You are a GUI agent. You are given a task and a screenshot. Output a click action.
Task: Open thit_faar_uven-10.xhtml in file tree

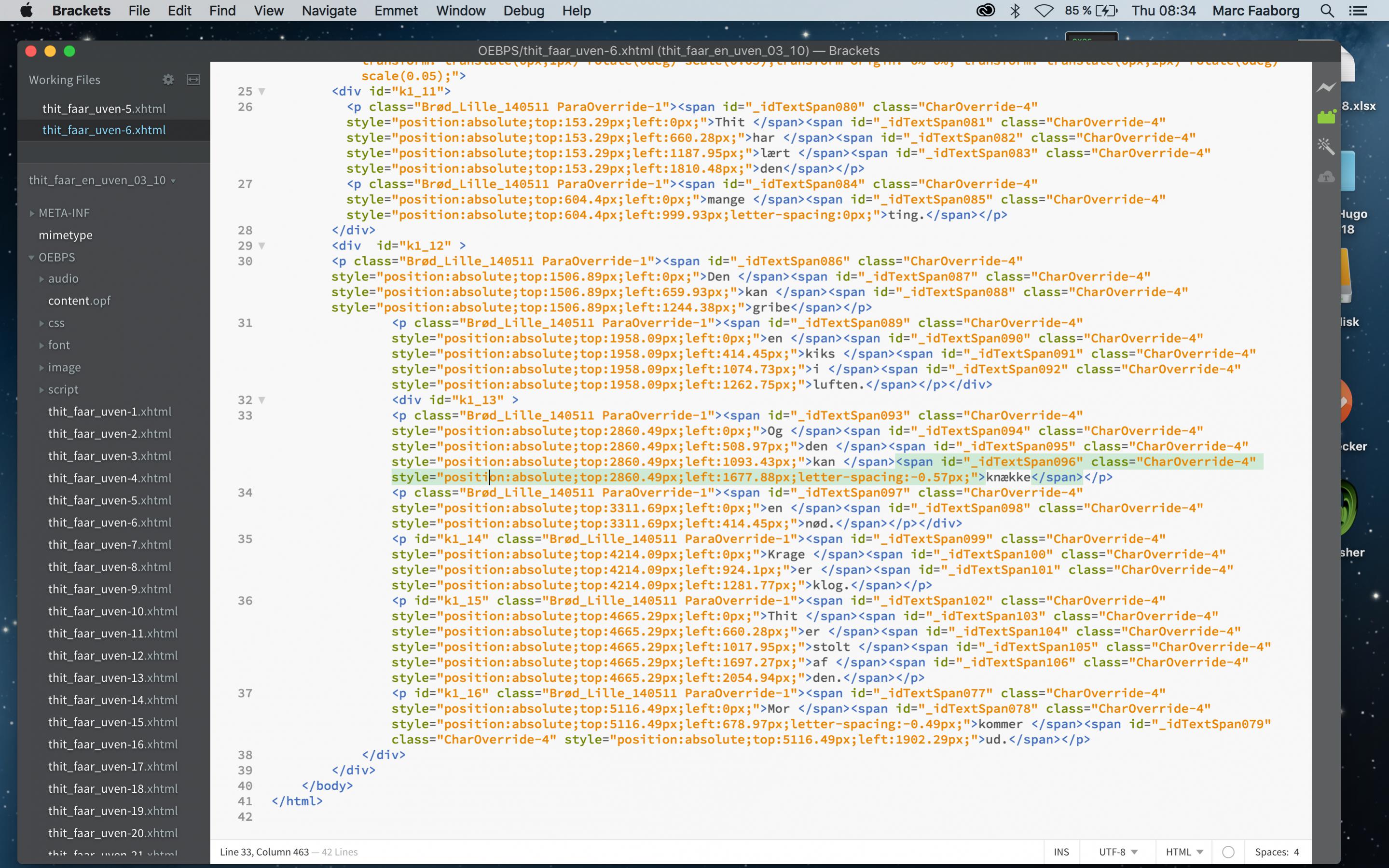[112, 611]
